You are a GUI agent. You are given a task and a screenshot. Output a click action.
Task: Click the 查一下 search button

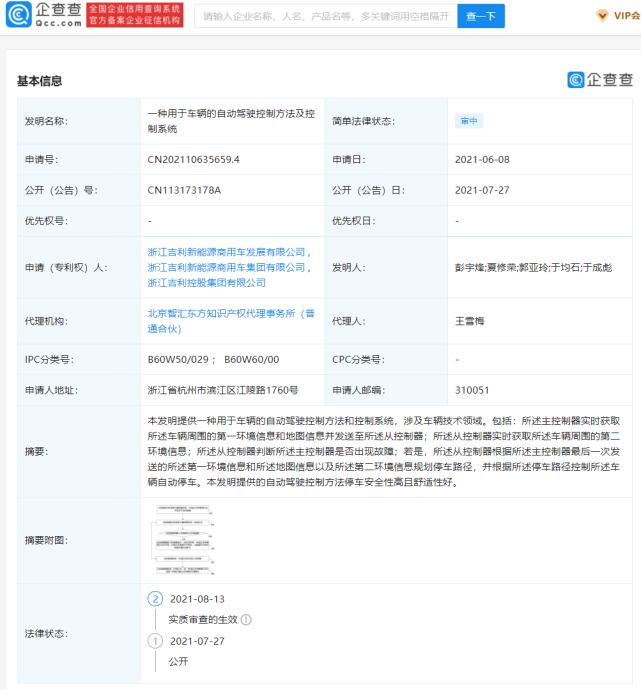pyautogui.click(x=481, y=16)
